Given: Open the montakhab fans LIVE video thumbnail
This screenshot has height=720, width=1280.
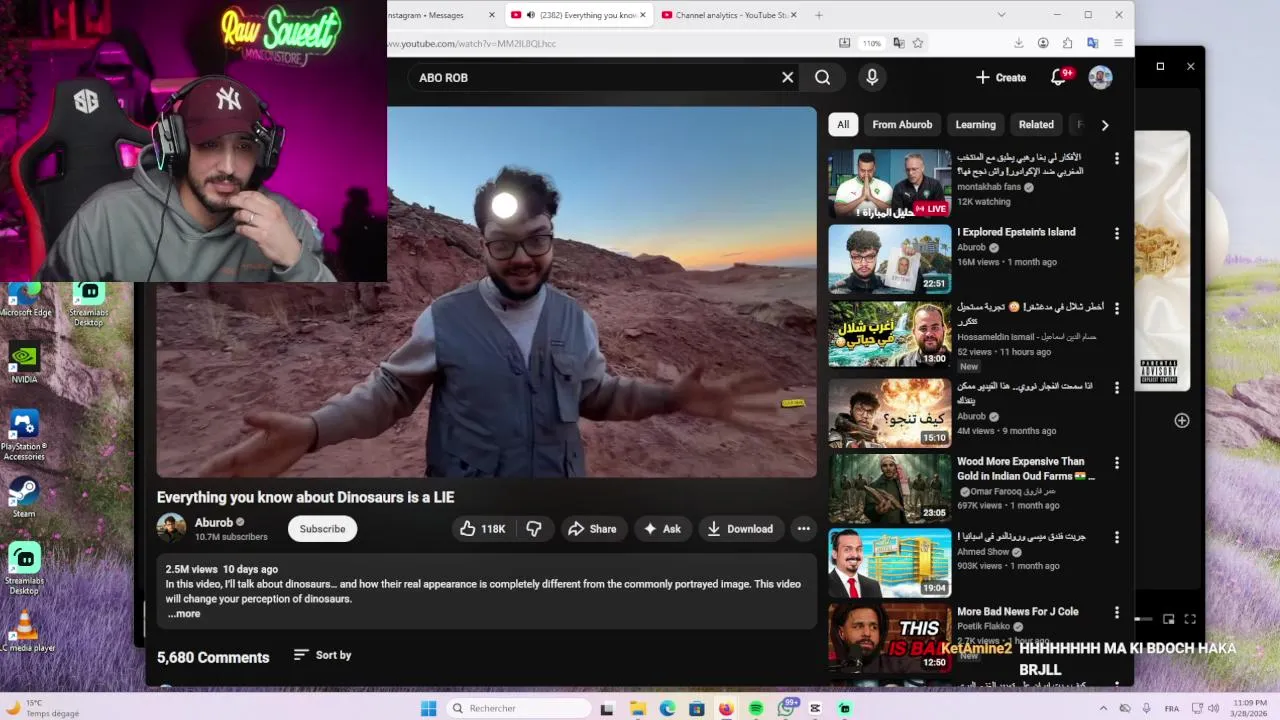Looking at the screenshot, I should coord(889,184).
